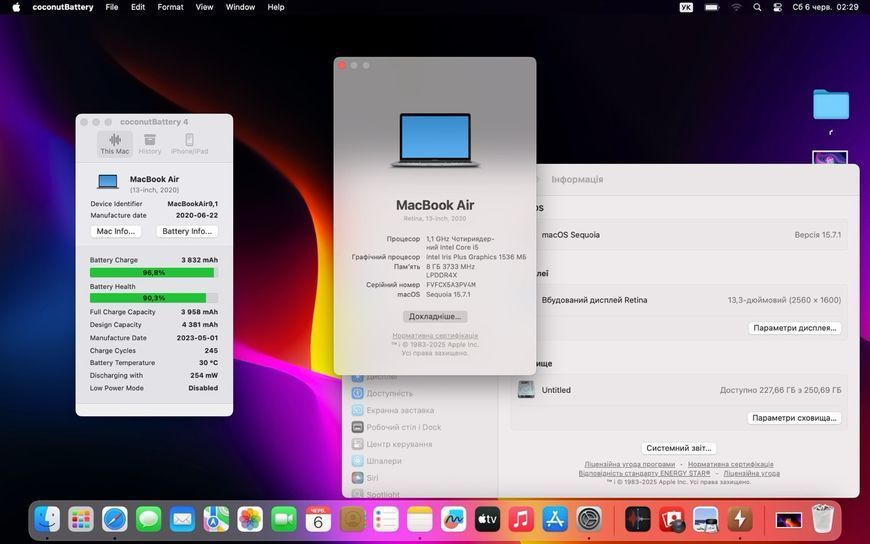Launch Safari from the Dock
The width and height of the screenshot is (870, 544).
click(115, 520)
